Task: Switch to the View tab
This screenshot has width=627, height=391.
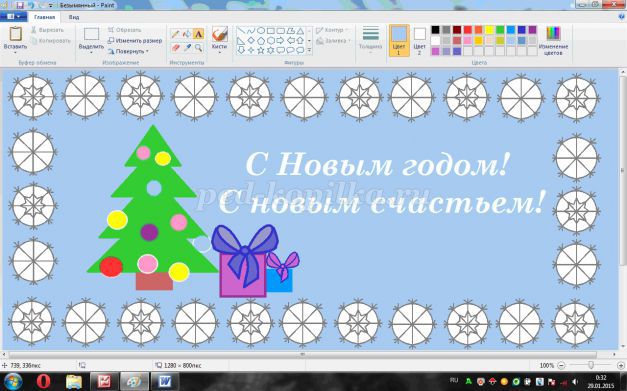Action: point(74,17)
